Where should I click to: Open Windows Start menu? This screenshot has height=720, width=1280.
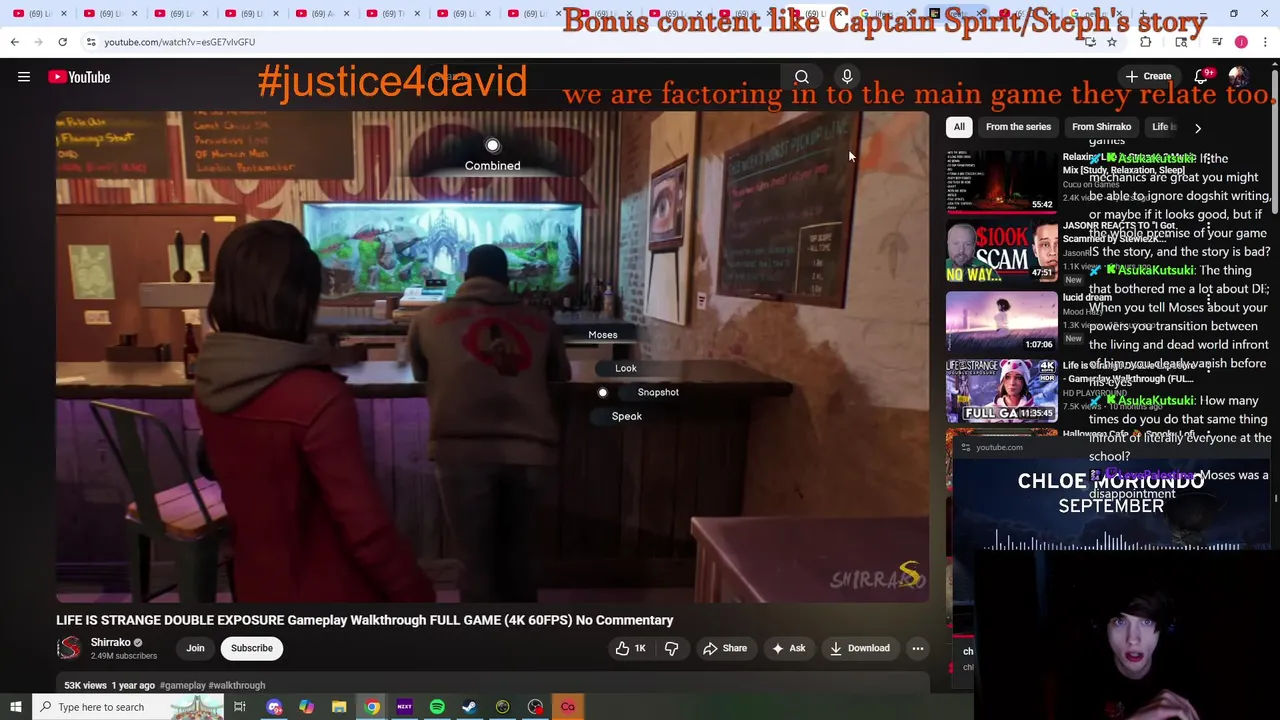click(15, 707)
